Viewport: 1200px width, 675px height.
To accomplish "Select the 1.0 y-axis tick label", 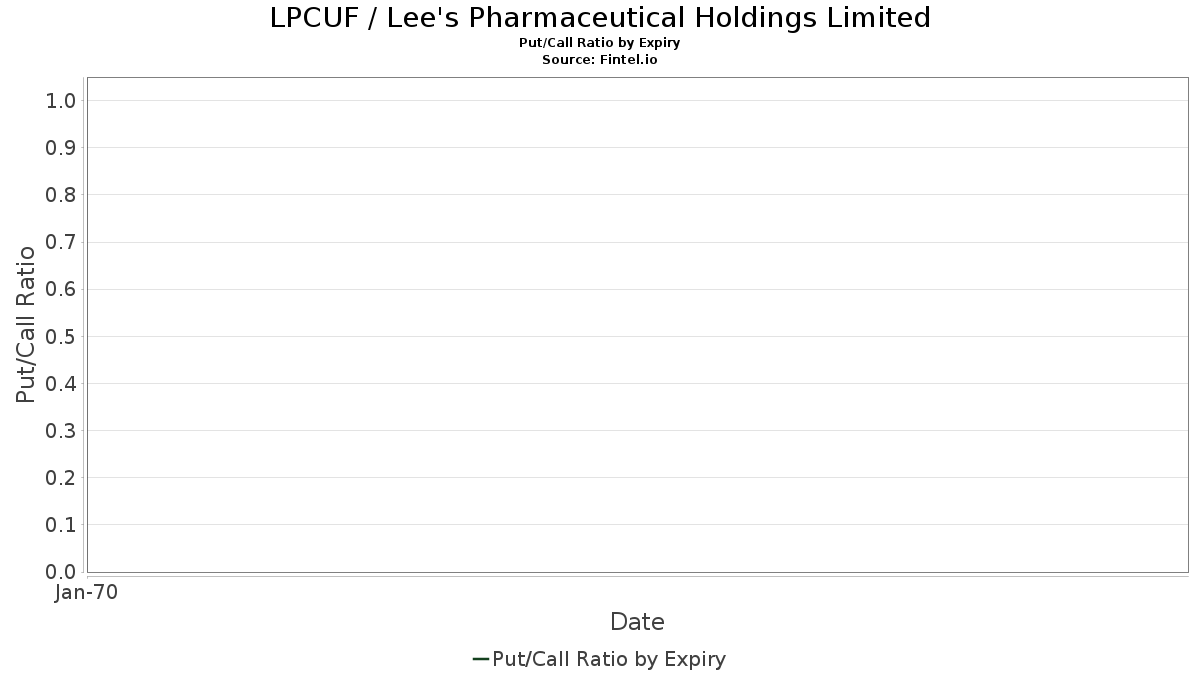I will (61, 100).
